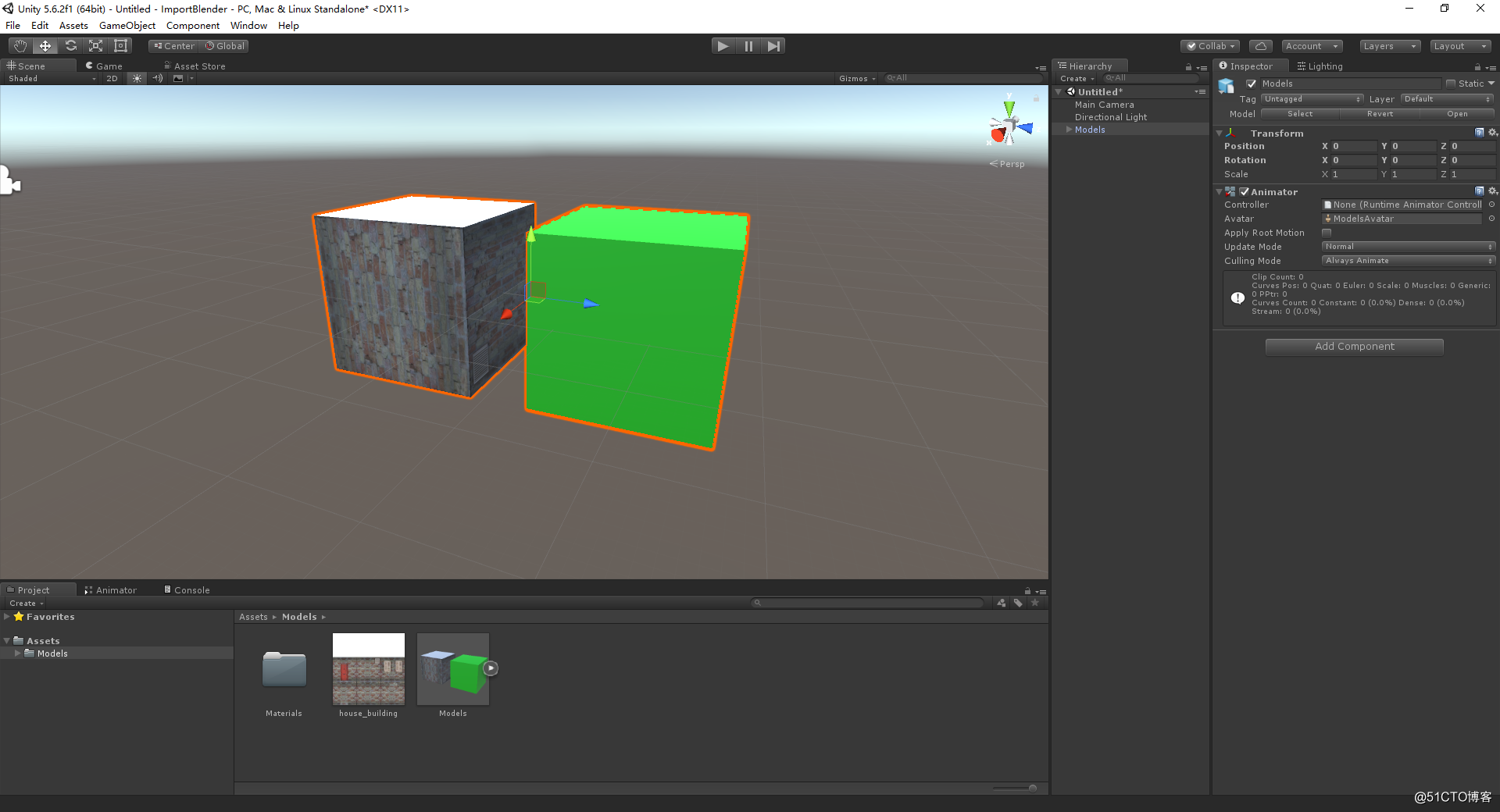Toggle scene audio with the speaker icon
1500x812 pixels.
[158, 78]
